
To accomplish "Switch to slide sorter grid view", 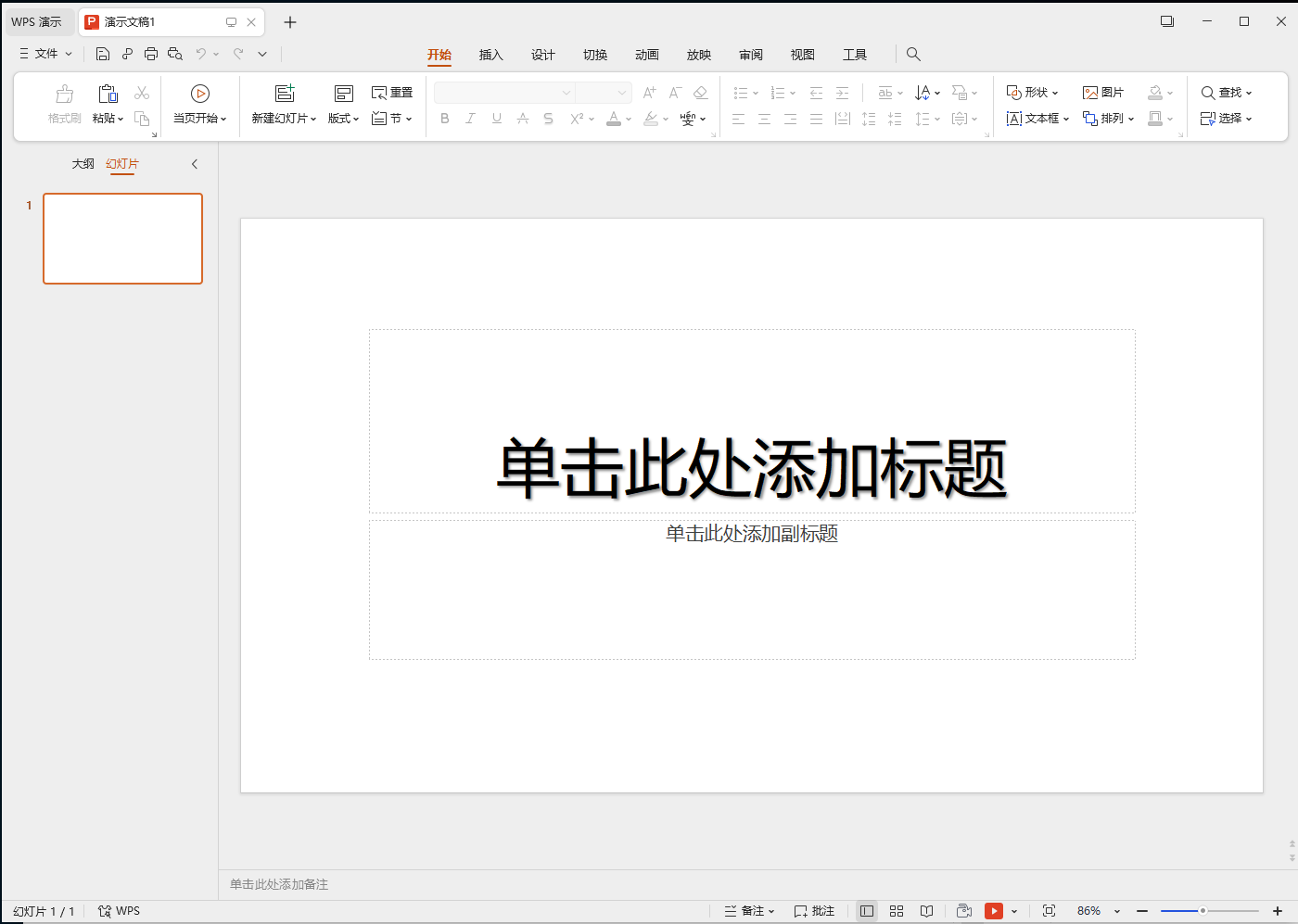I will click(x=897, y=911).
